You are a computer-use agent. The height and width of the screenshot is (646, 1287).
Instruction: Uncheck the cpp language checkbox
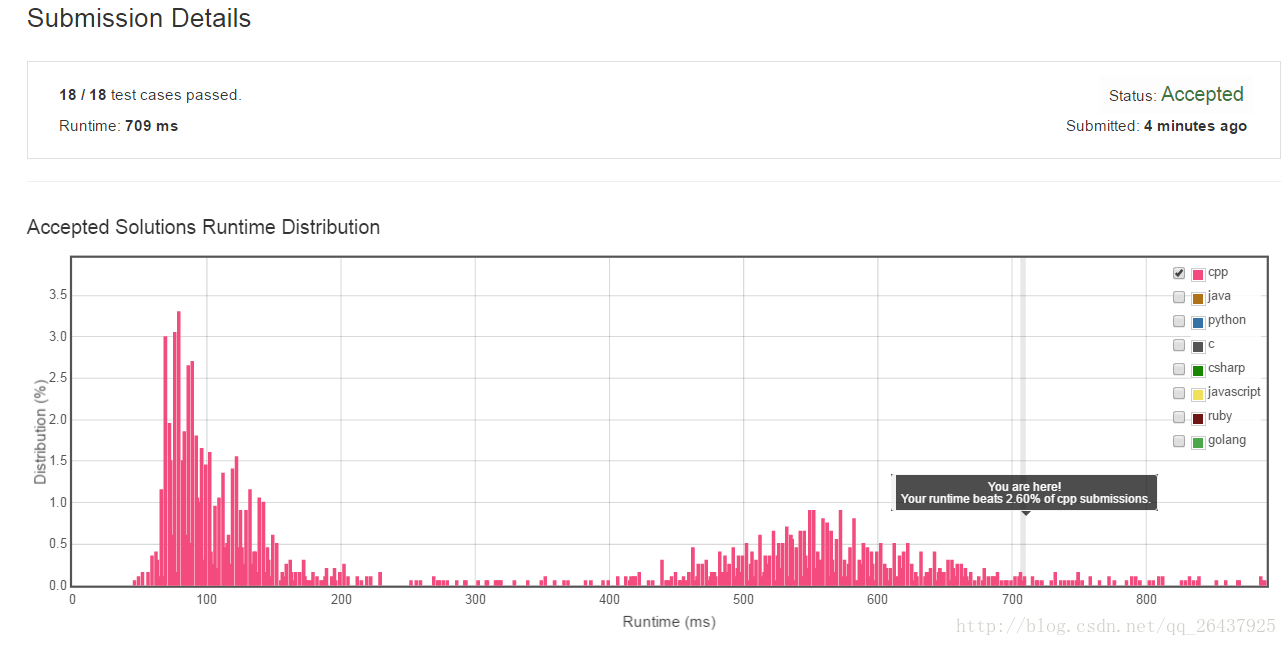coord(1179,273)
